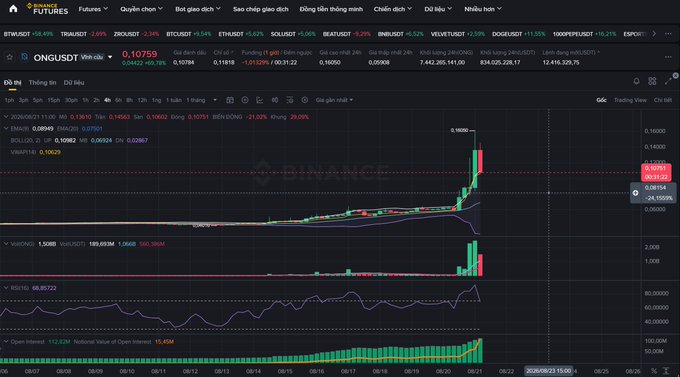Go to the Binance home icon
Screen dimensions: 680x377
pyautogui.click(x=13, y=9)
